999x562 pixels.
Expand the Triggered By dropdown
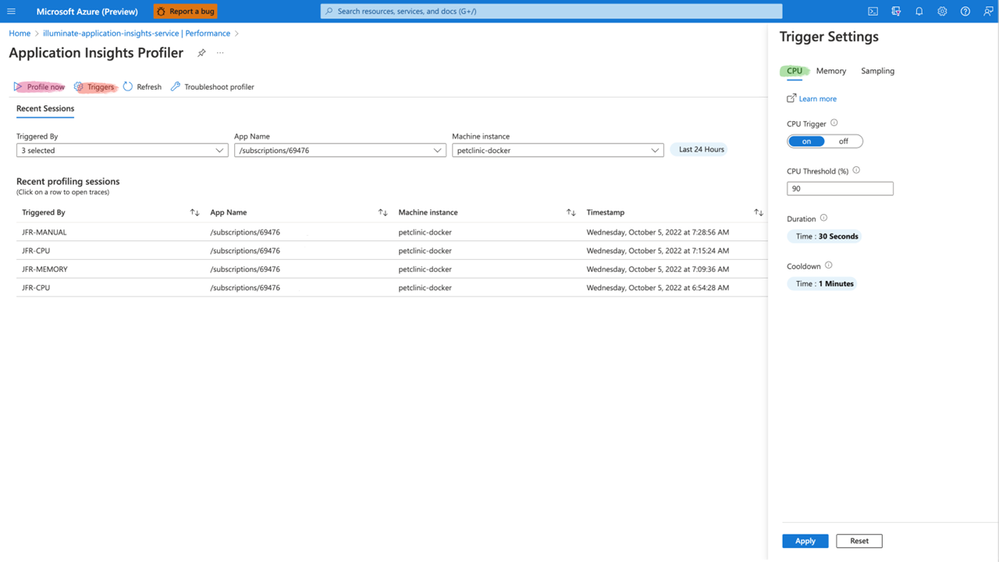pyautogui.click(x=122, y=150)
